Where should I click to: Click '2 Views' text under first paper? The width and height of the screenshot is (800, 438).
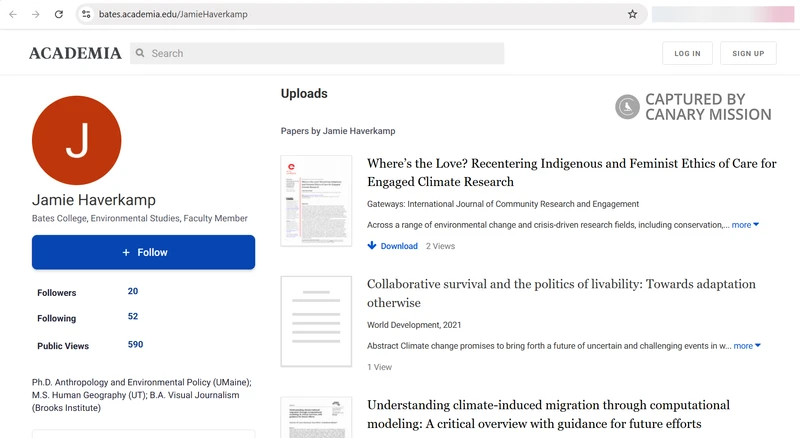pyautogui.click(x=440, y=246)
